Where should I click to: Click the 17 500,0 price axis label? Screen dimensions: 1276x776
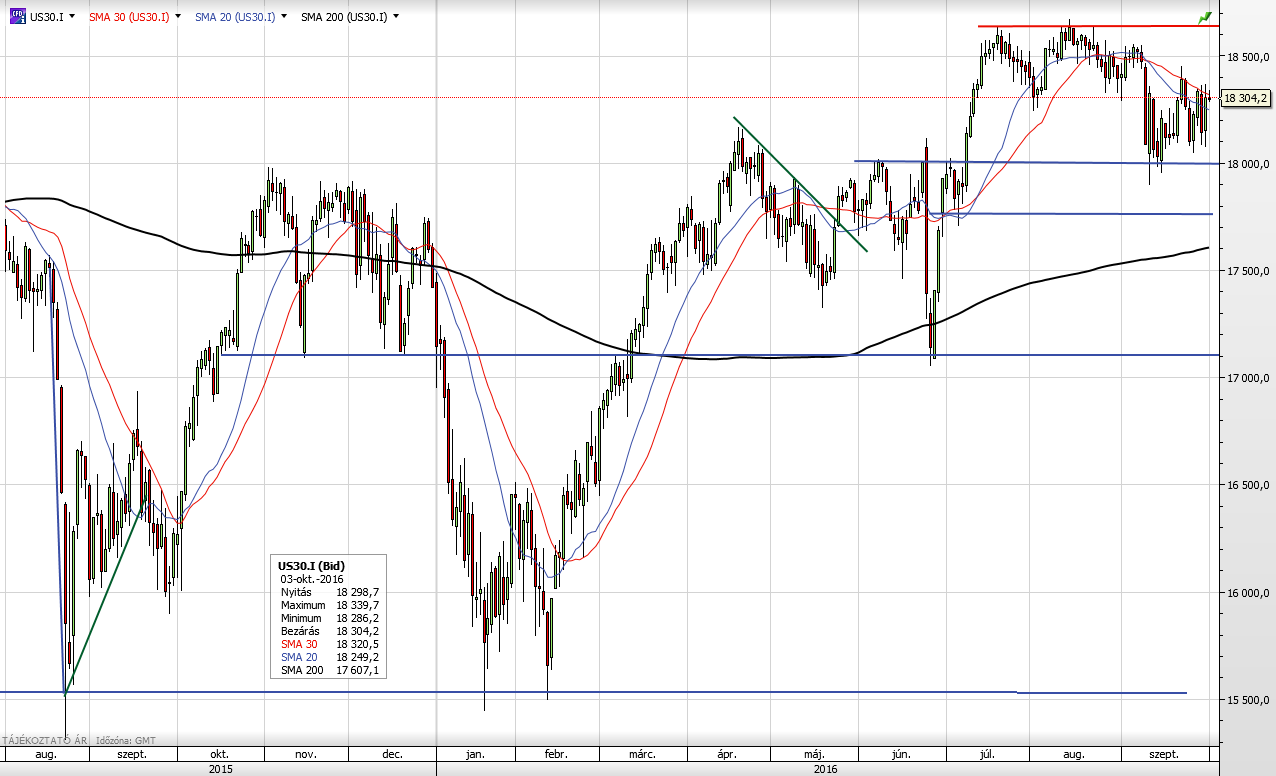point(1248,271)
